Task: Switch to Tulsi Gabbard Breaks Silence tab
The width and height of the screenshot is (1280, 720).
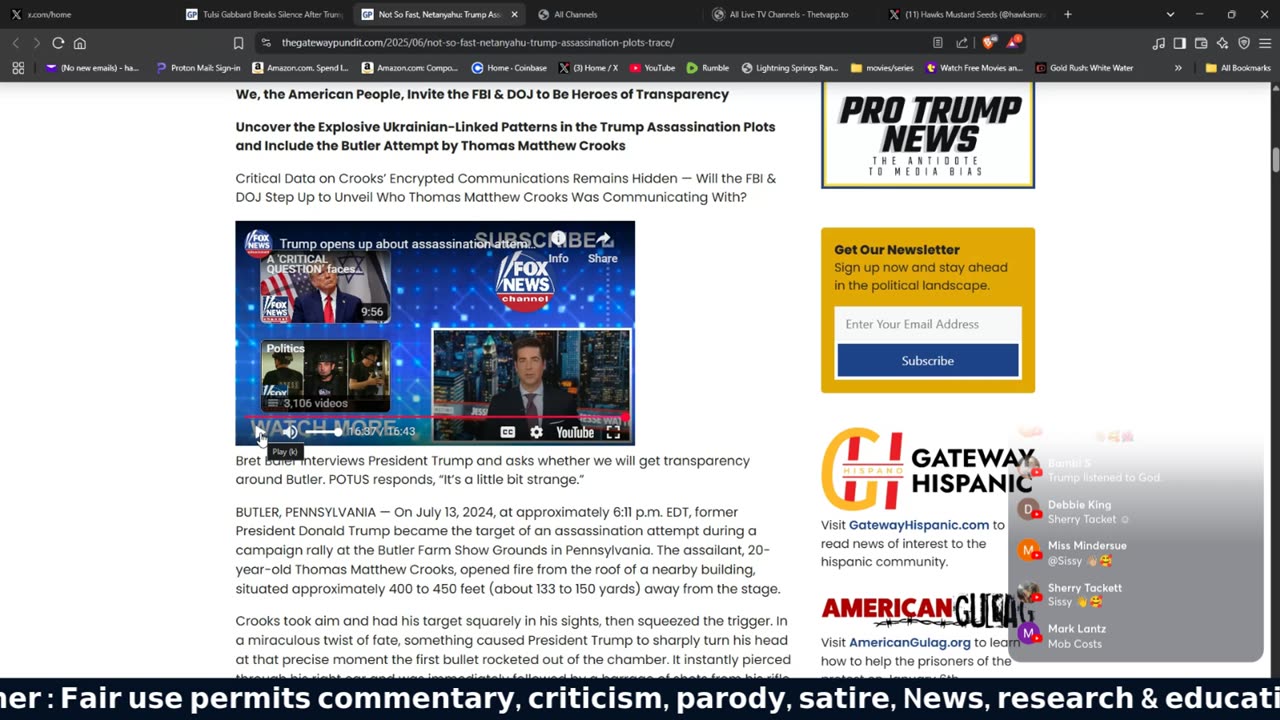Action: tap(264, 15)
